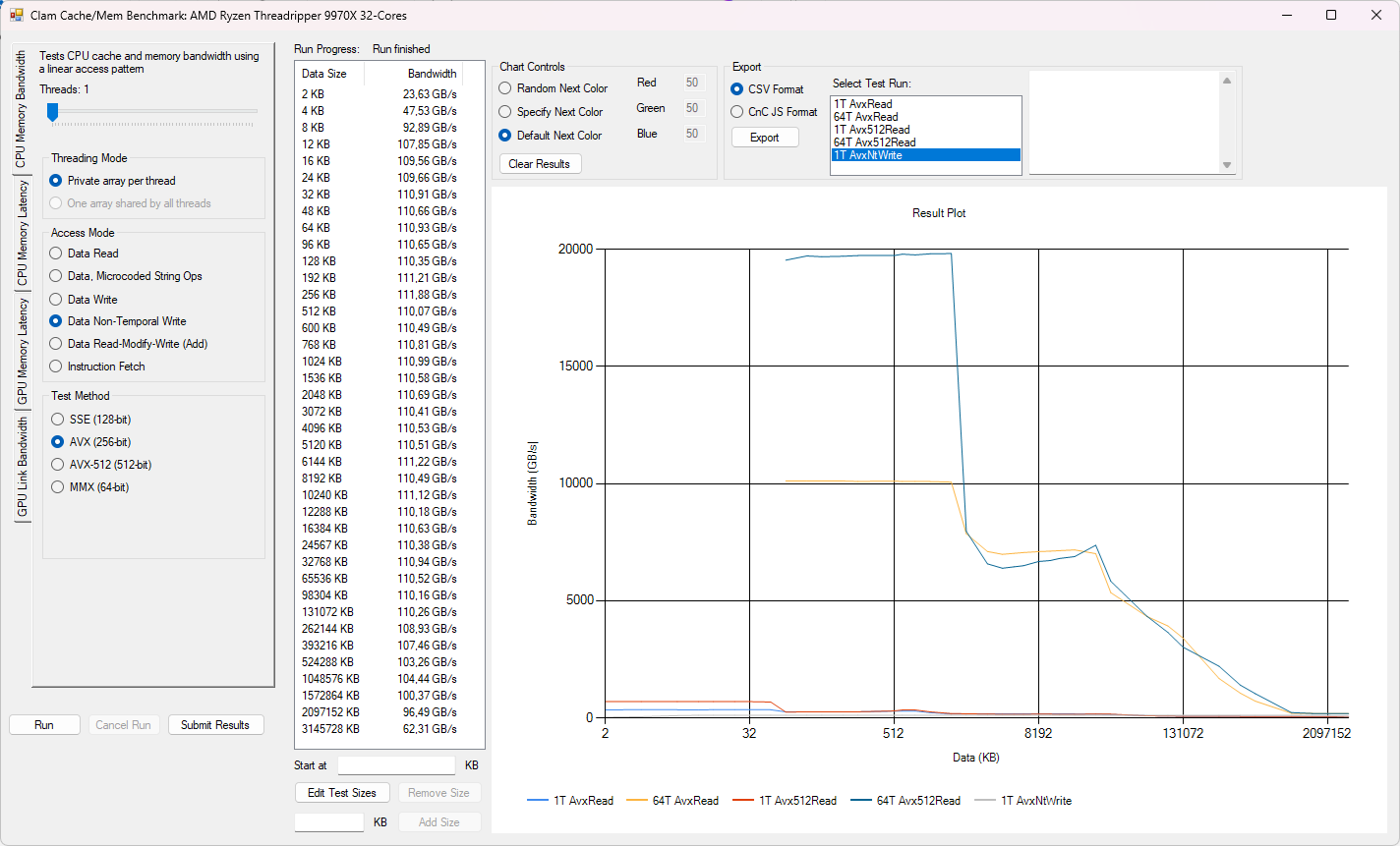Adjust the Threads slider handle

[x=54, y=114]
